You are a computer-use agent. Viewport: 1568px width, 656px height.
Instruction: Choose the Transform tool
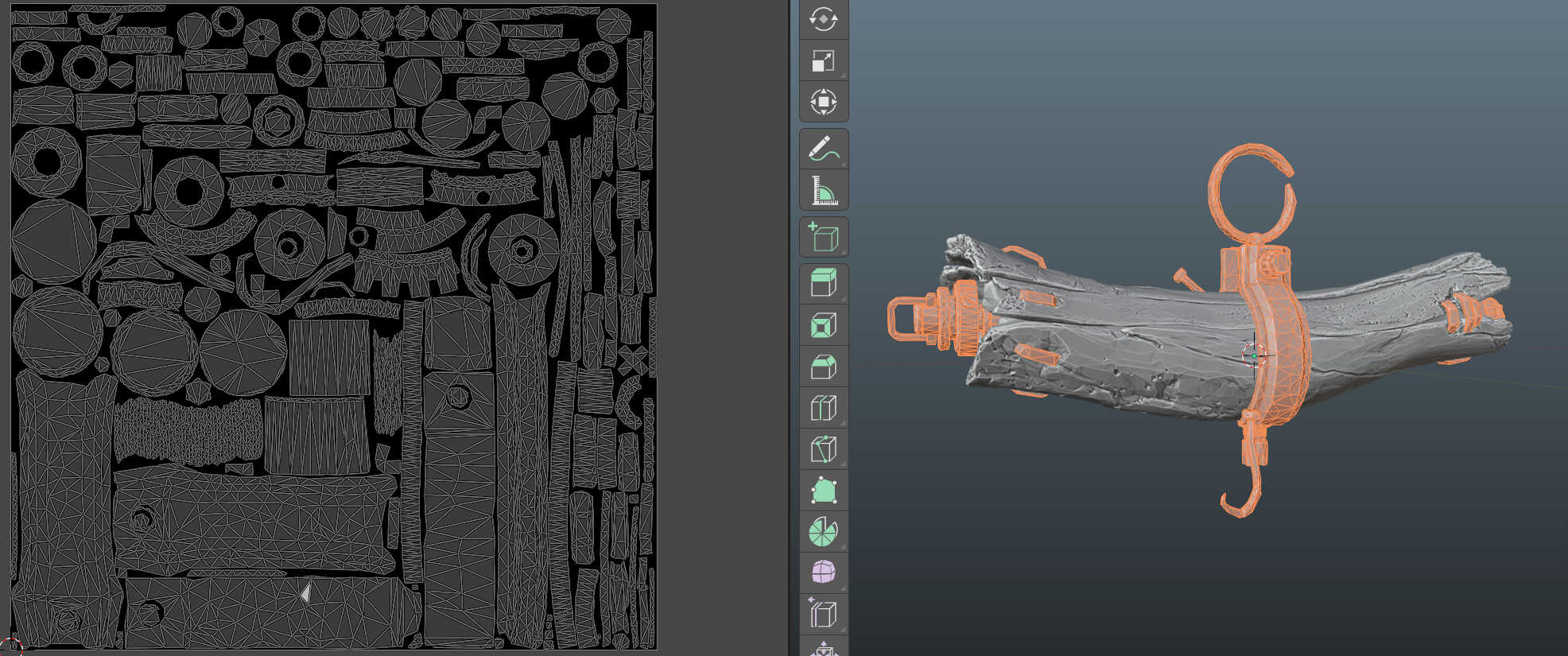[x=823, y=102]
